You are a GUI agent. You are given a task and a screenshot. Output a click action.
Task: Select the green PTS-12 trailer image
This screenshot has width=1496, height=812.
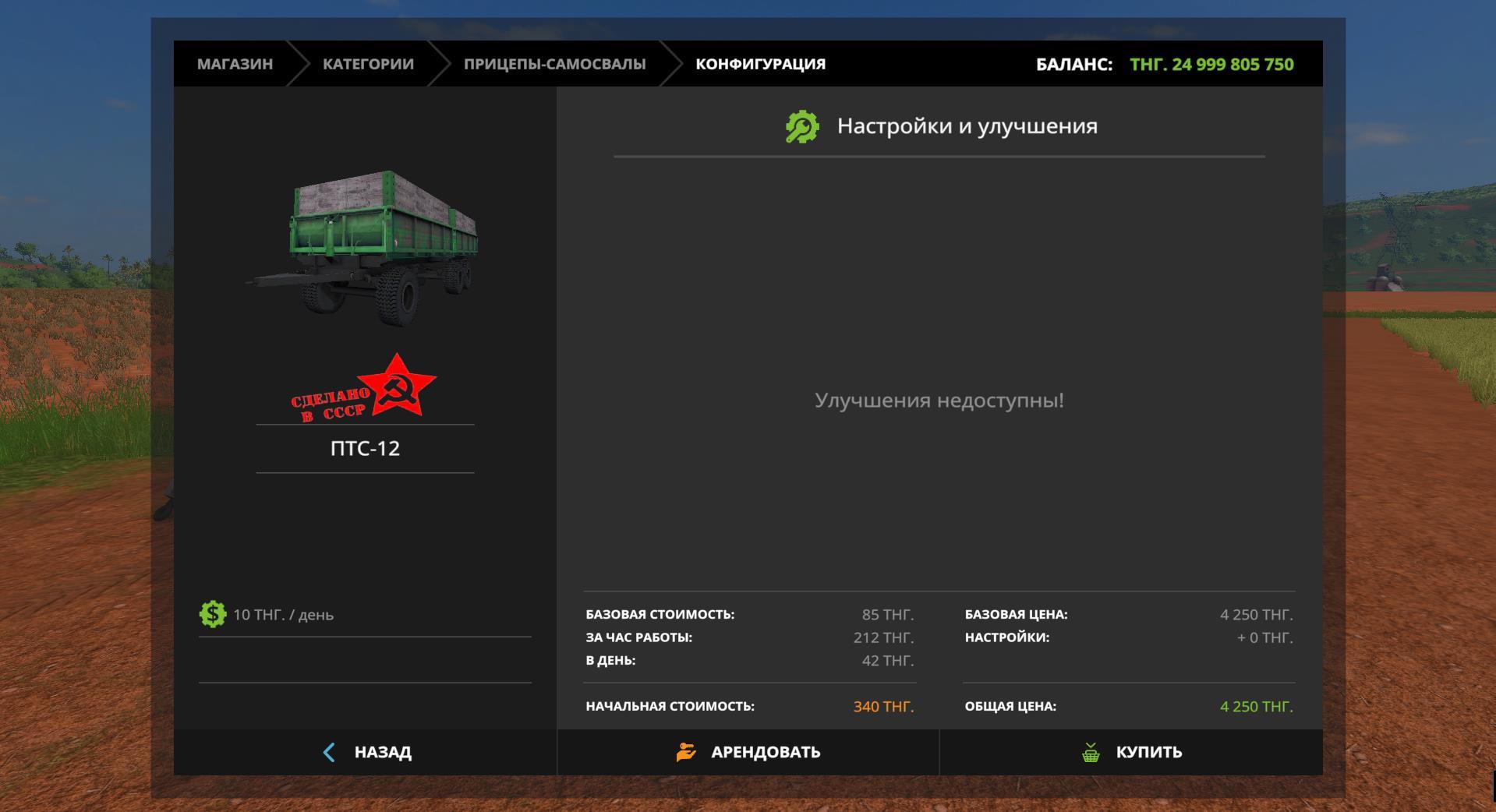tap(365, 245)
